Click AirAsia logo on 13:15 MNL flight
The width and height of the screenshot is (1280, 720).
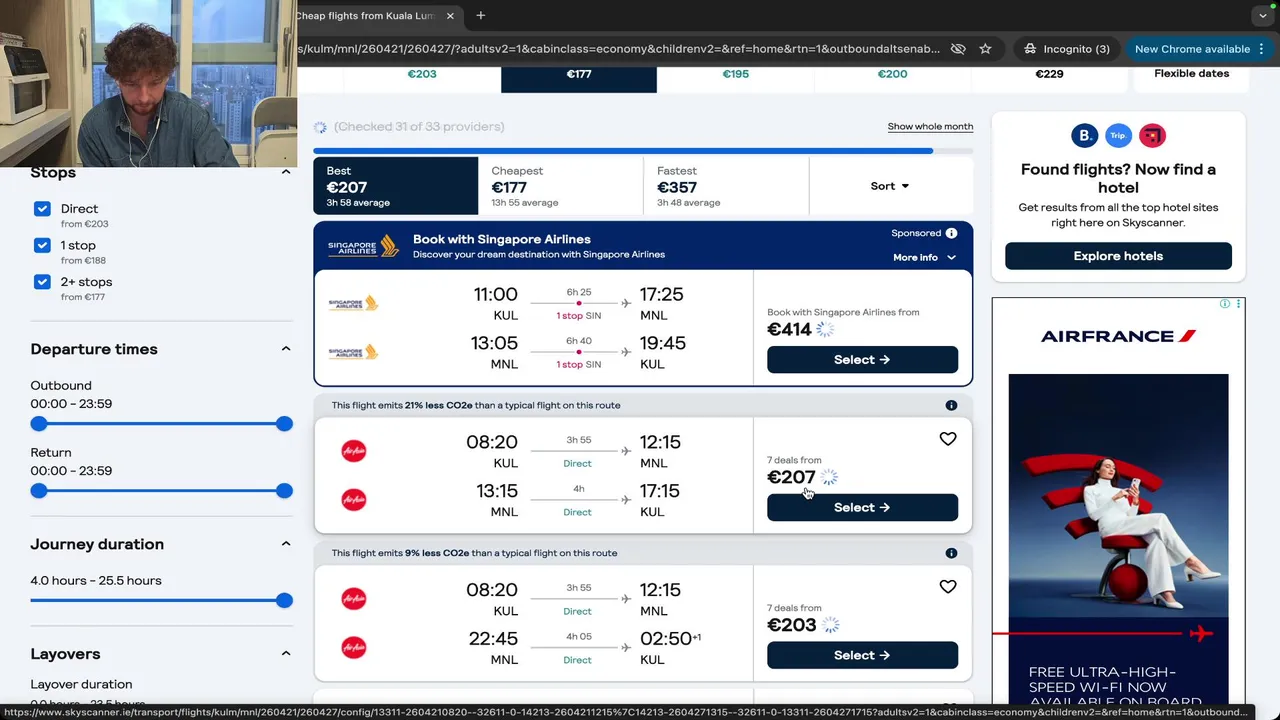[x=354, y=499]
